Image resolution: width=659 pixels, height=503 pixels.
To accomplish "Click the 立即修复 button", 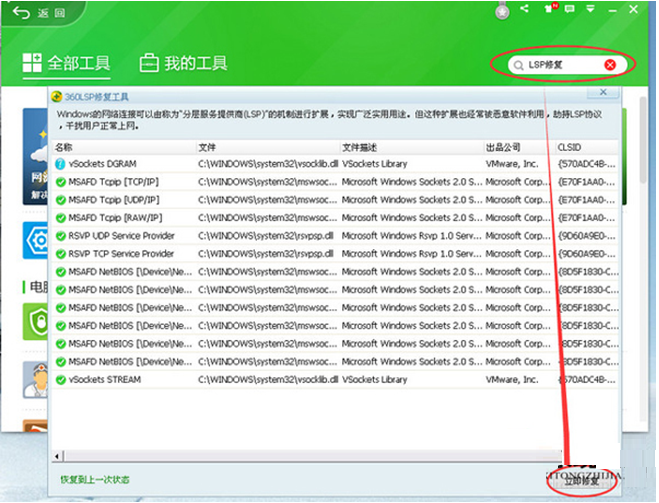I will [x=582, y=482].
